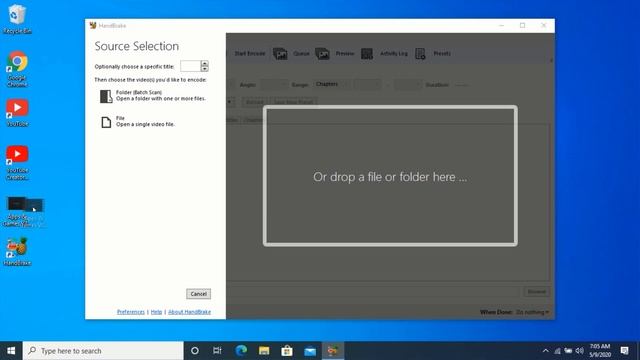This screenshot has height=360, width=640.
Task: Open the chapter start dropdown
Action: [x=367, y=85]
